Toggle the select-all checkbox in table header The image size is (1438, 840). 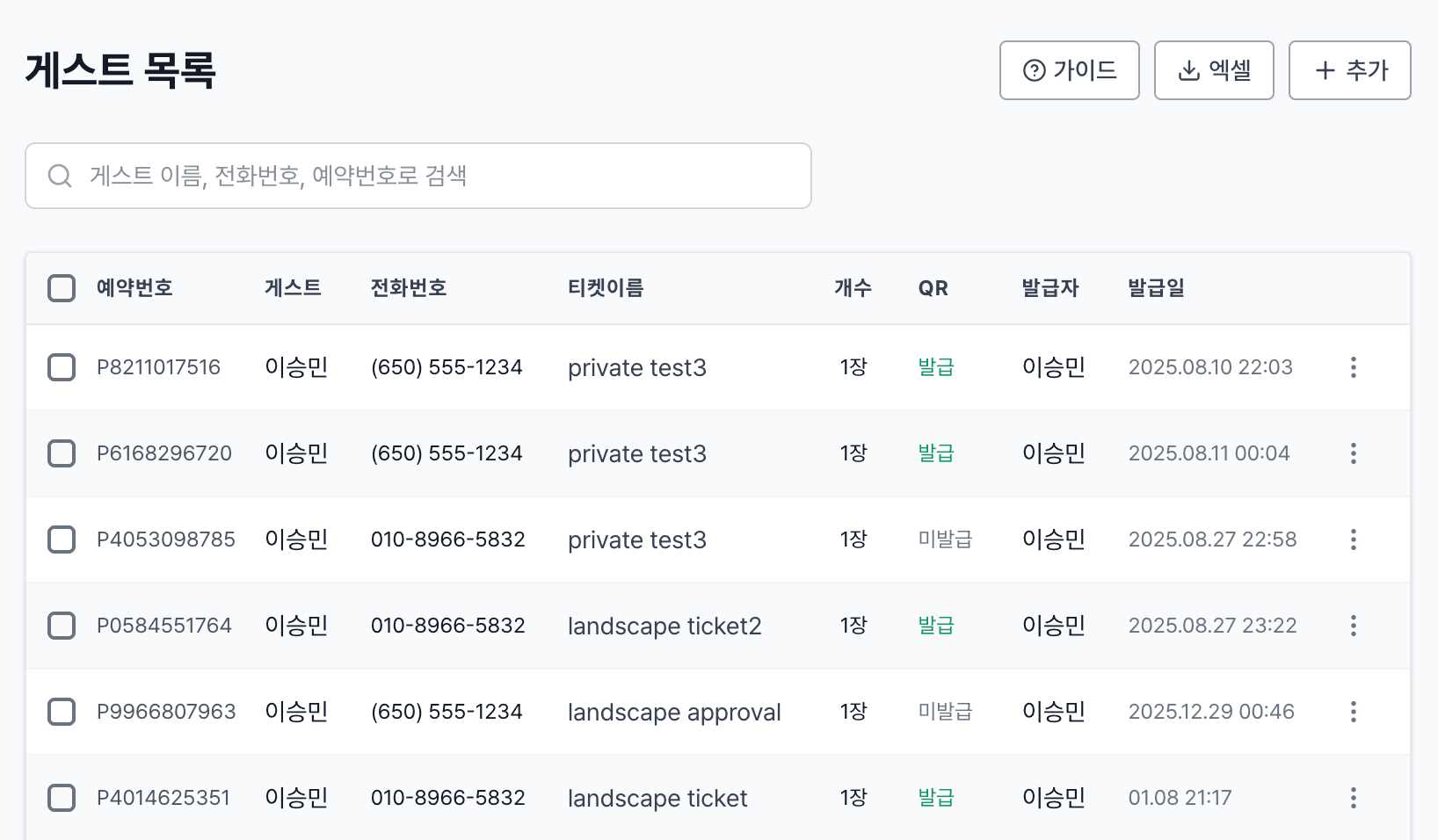[62, 288]
